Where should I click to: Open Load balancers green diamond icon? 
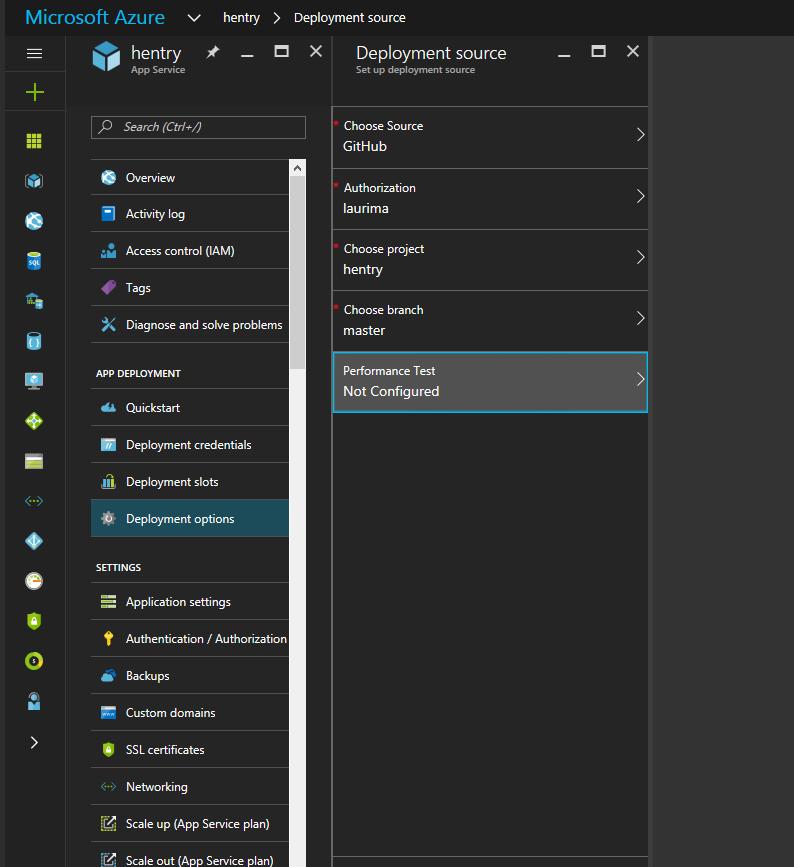point(34,421)
